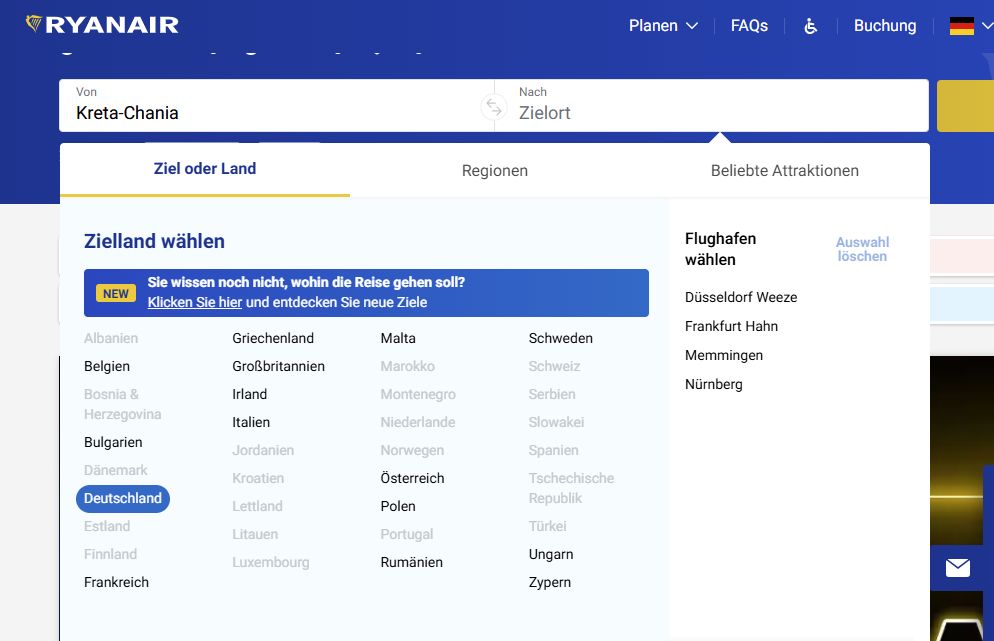Select the Ziel oder Land tab
This screenshot has width=994, height=641.
pyautogui.click(x=205, y=169)
